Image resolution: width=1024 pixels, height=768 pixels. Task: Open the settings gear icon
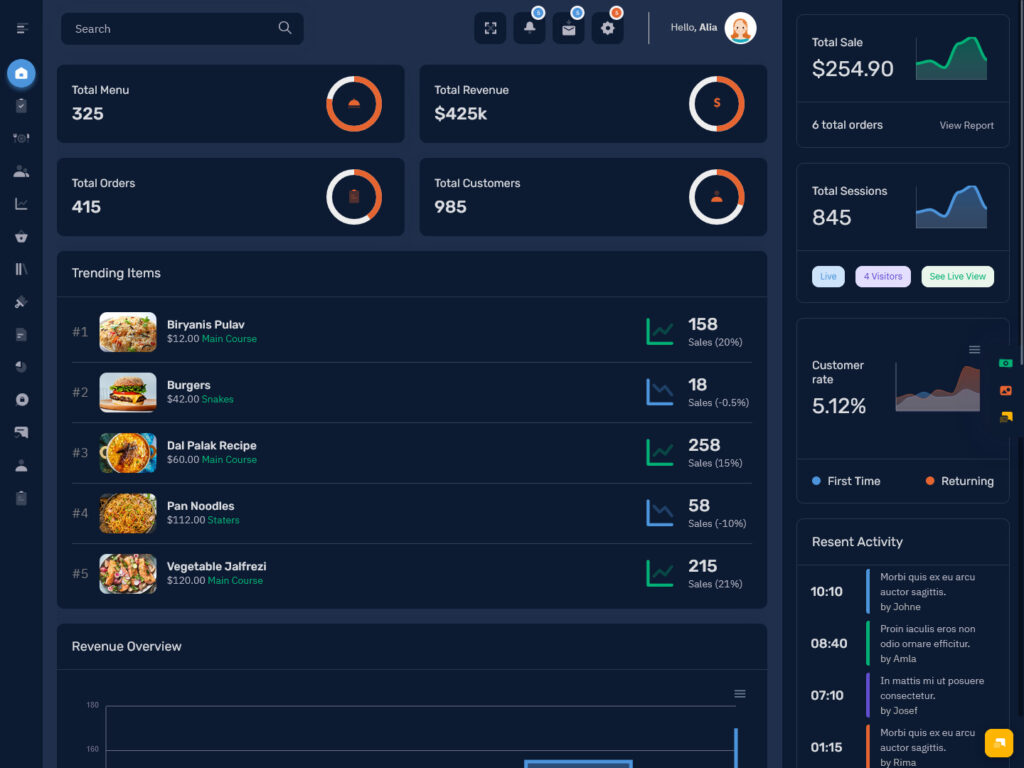[608, 28]
